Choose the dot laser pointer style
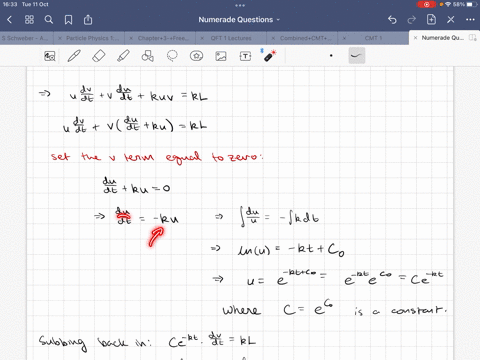Viewport: 480px width, 360px height. click(331, 56)
